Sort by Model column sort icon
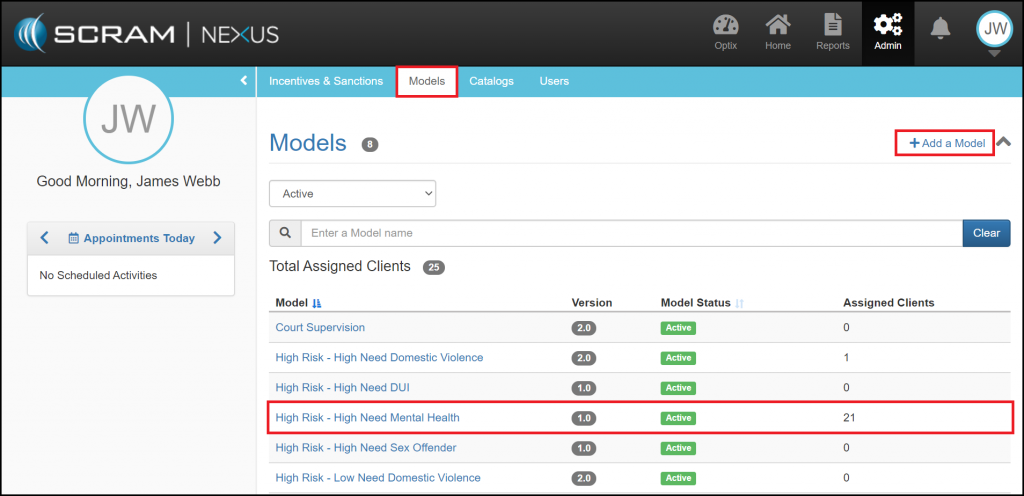The width and height of the screenshot is (1024, 496). click(x=318, y=303)
